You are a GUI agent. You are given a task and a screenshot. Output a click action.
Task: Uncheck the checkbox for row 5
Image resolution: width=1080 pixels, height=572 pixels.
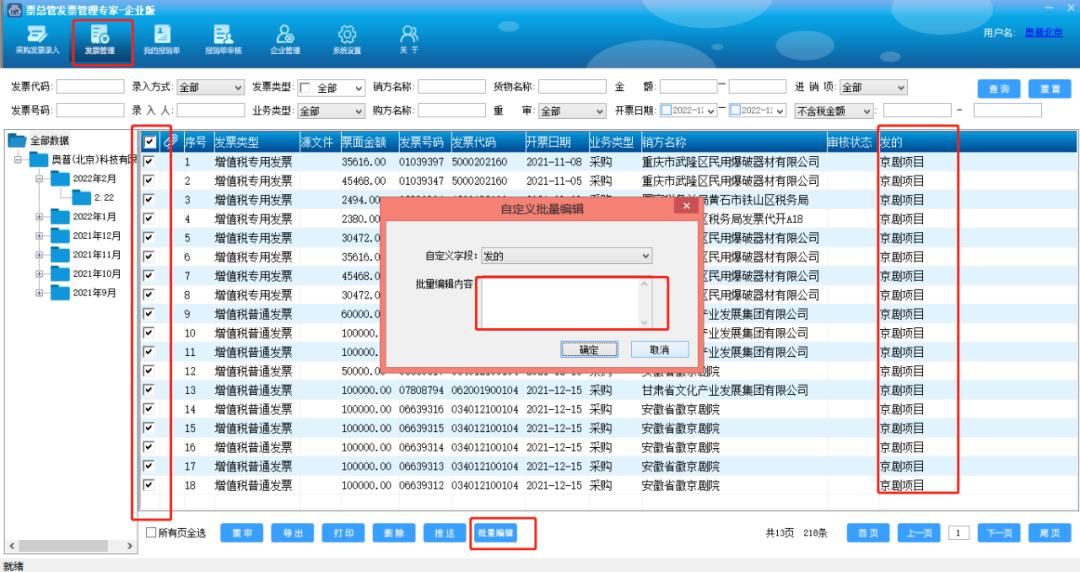tap(148, 237)
